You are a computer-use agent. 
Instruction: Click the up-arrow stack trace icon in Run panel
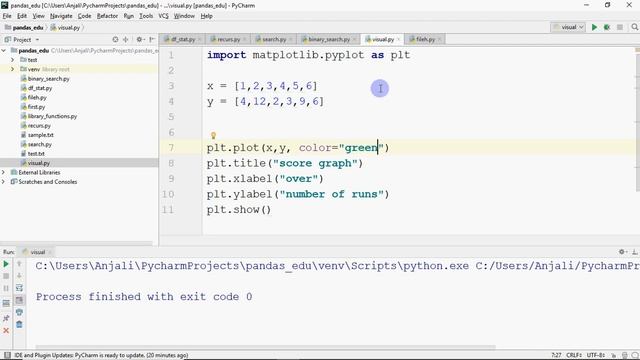coord(19,264)
